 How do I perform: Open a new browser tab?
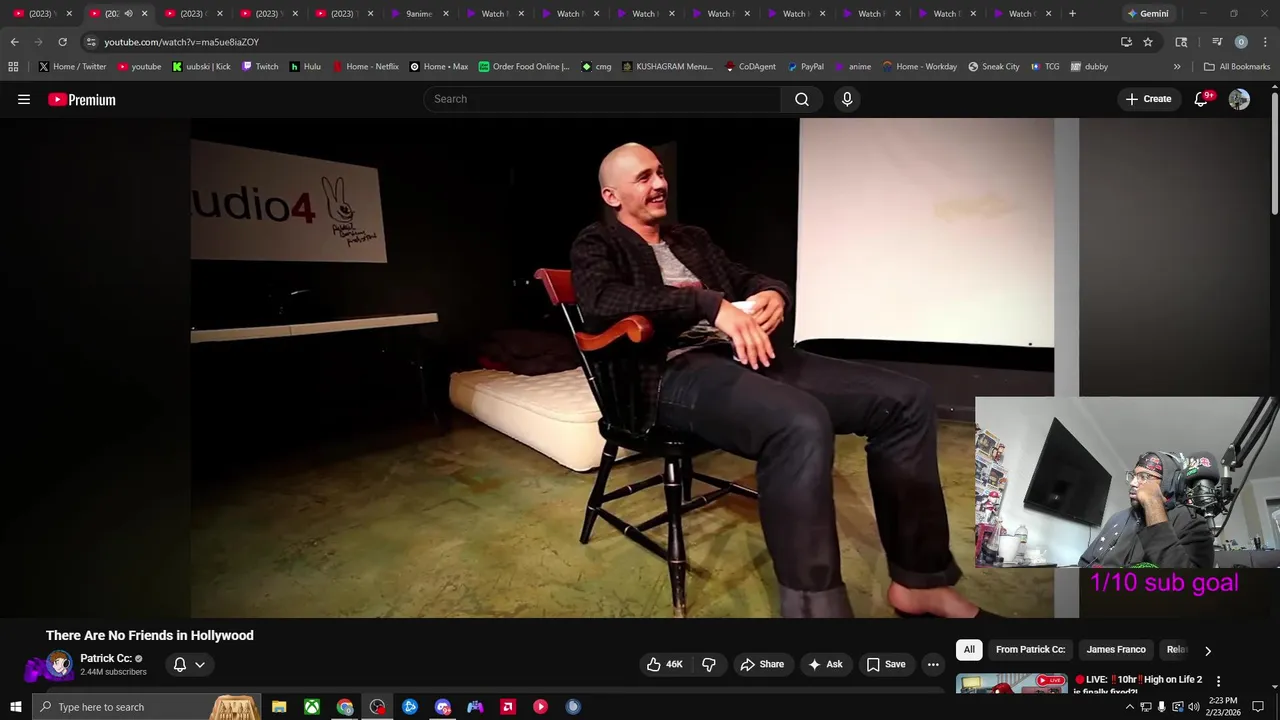[x=1072, y=13]
